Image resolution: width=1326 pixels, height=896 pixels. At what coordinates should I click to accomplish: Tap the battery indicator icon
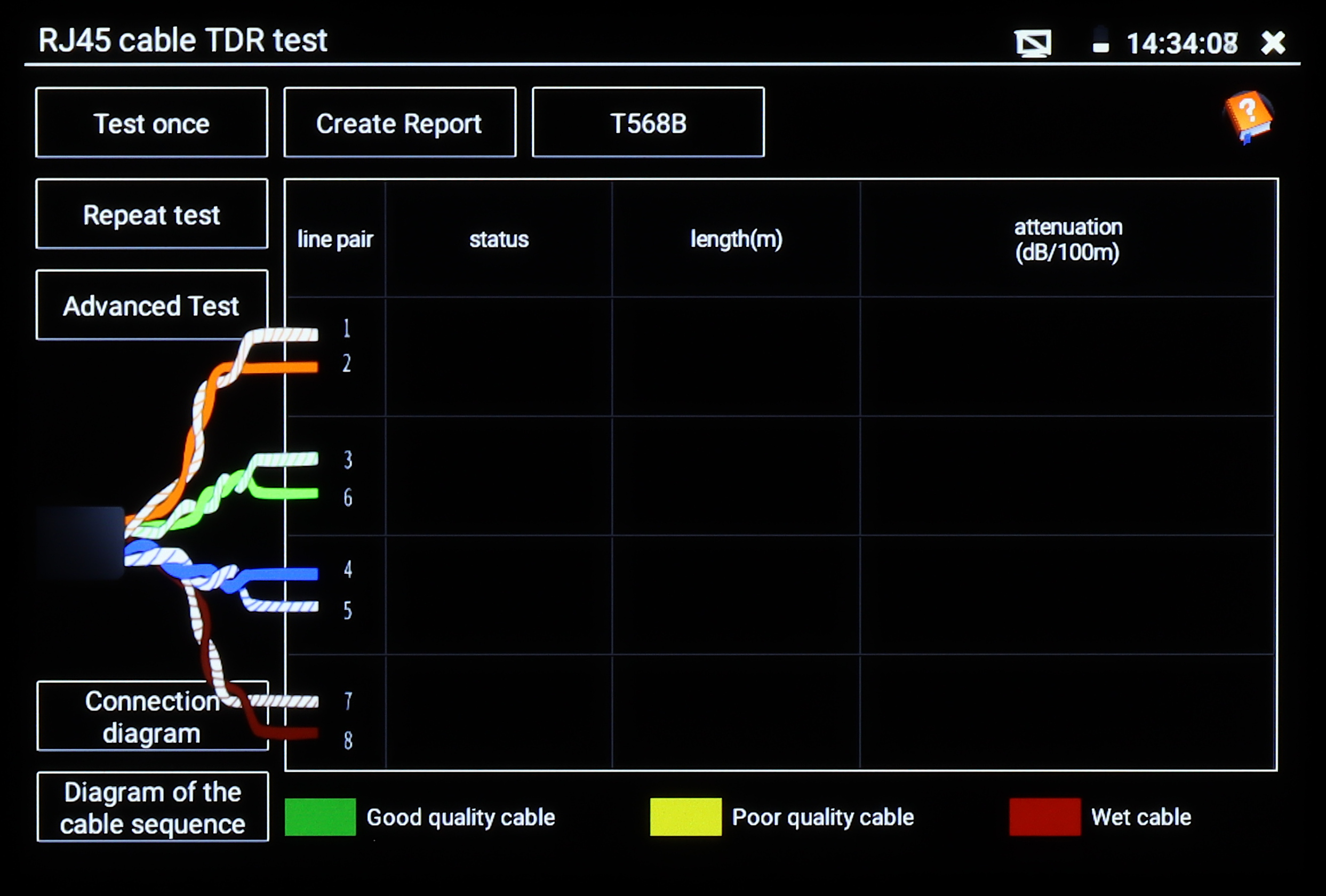(1100, 41)
